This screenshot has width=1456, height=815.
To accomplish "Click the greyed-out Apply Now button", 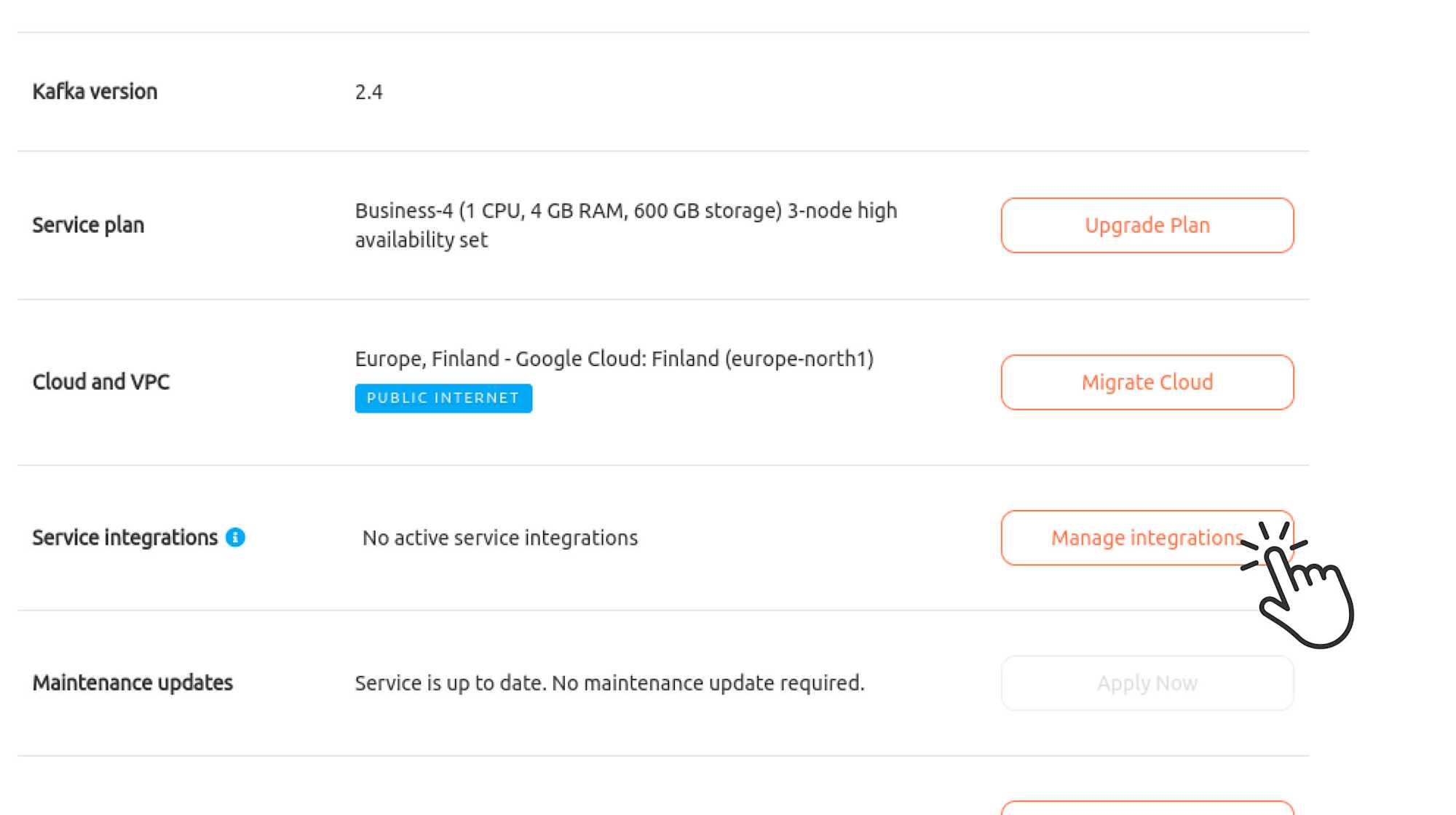I will click(x=1147, y=683).
